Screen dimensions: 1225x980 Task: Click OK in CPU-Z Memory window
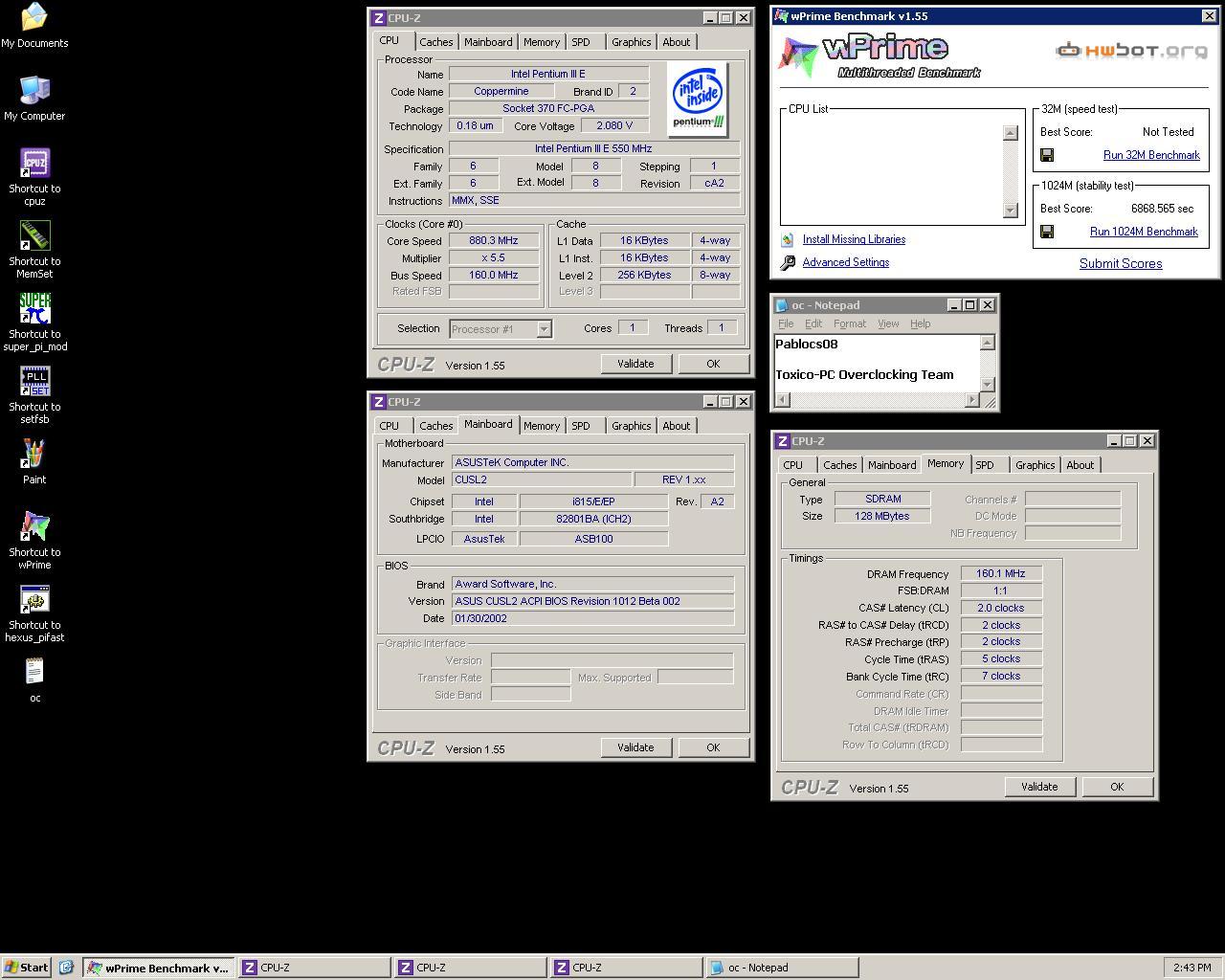(x=1117, y=787)
